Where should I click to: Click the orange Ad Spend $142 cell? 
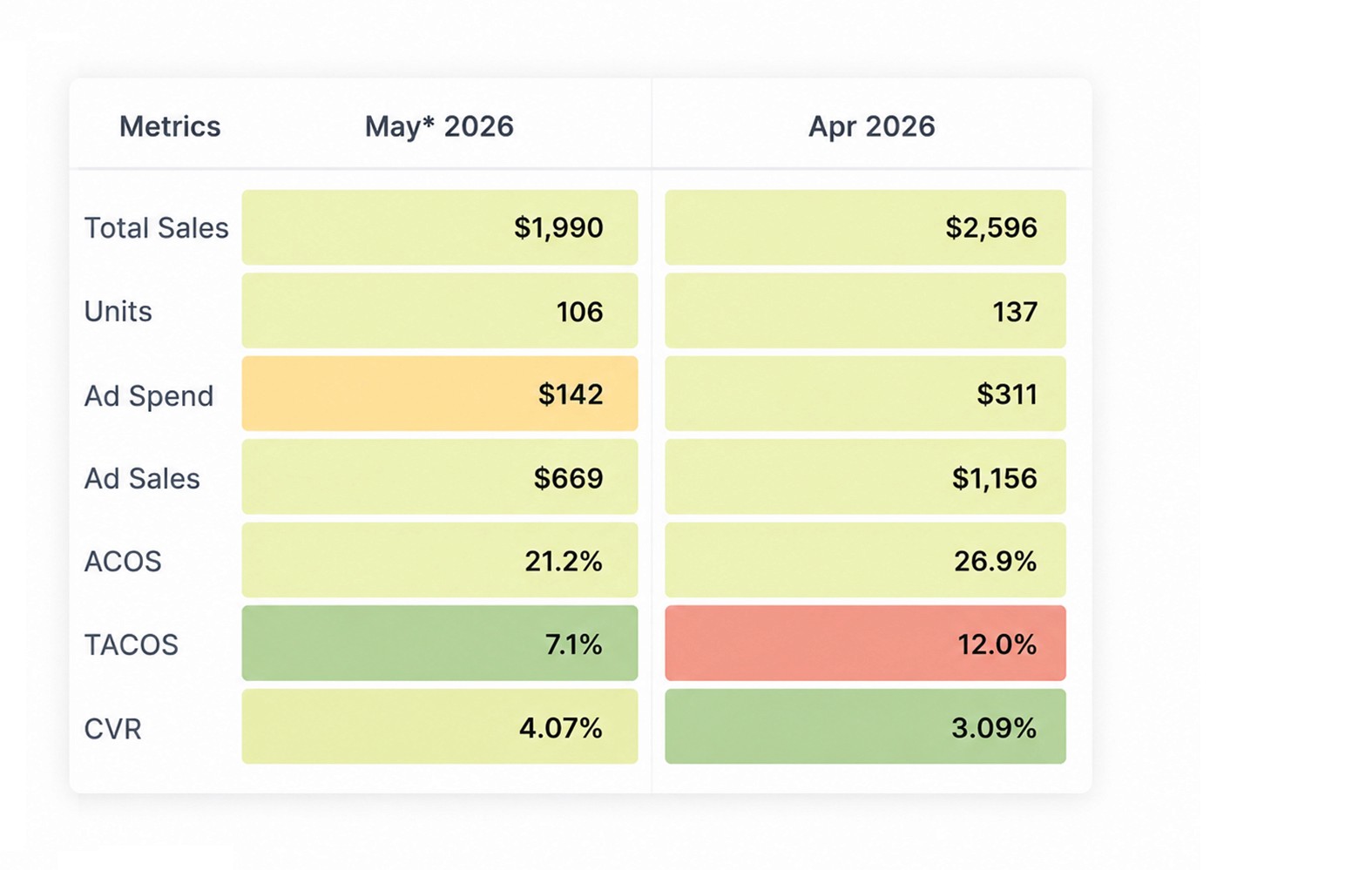tap(440, 394)
